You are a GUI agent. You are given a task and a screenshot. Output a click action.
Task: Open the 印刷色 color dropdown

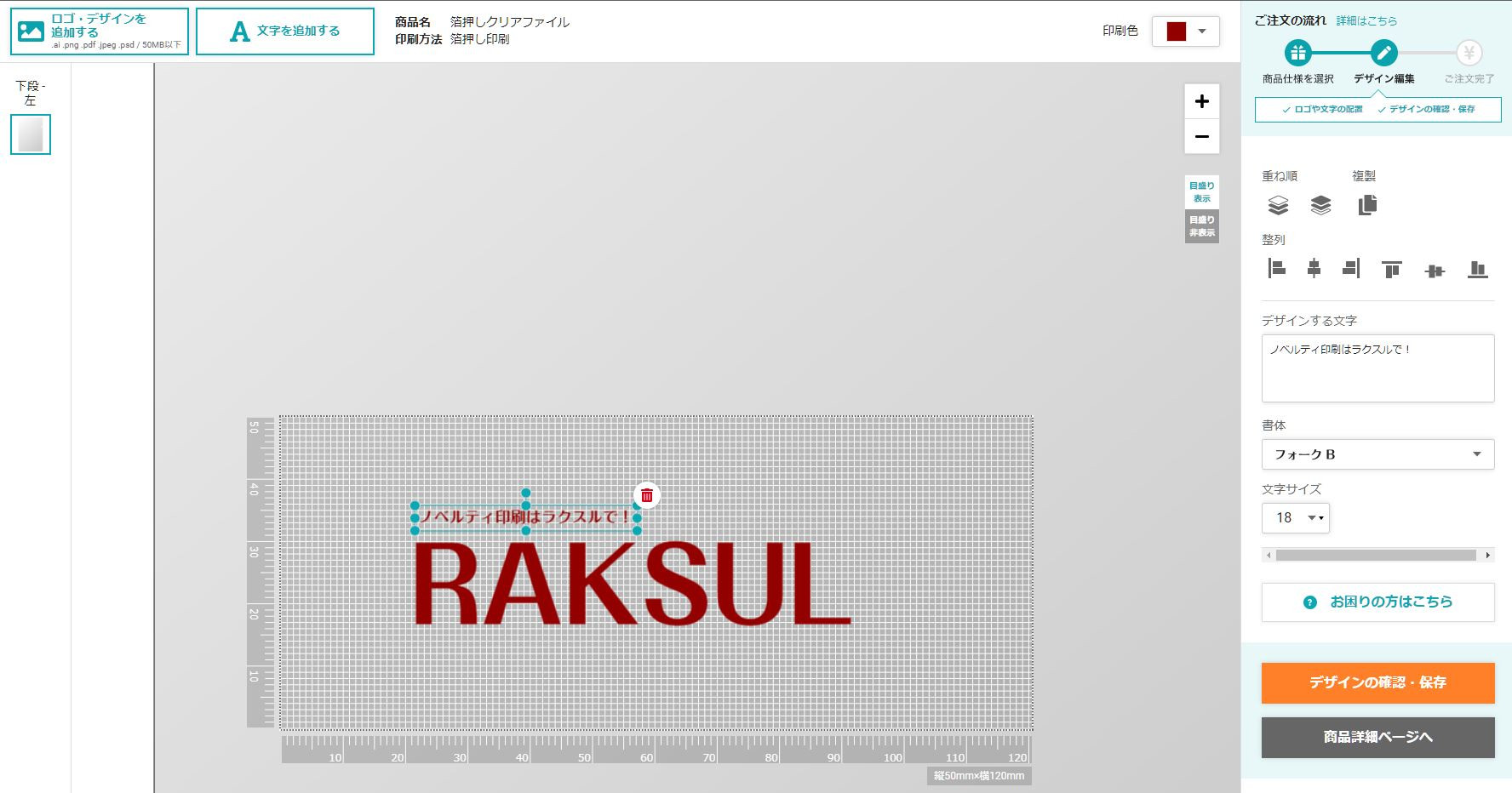(x=1186, y=31)
